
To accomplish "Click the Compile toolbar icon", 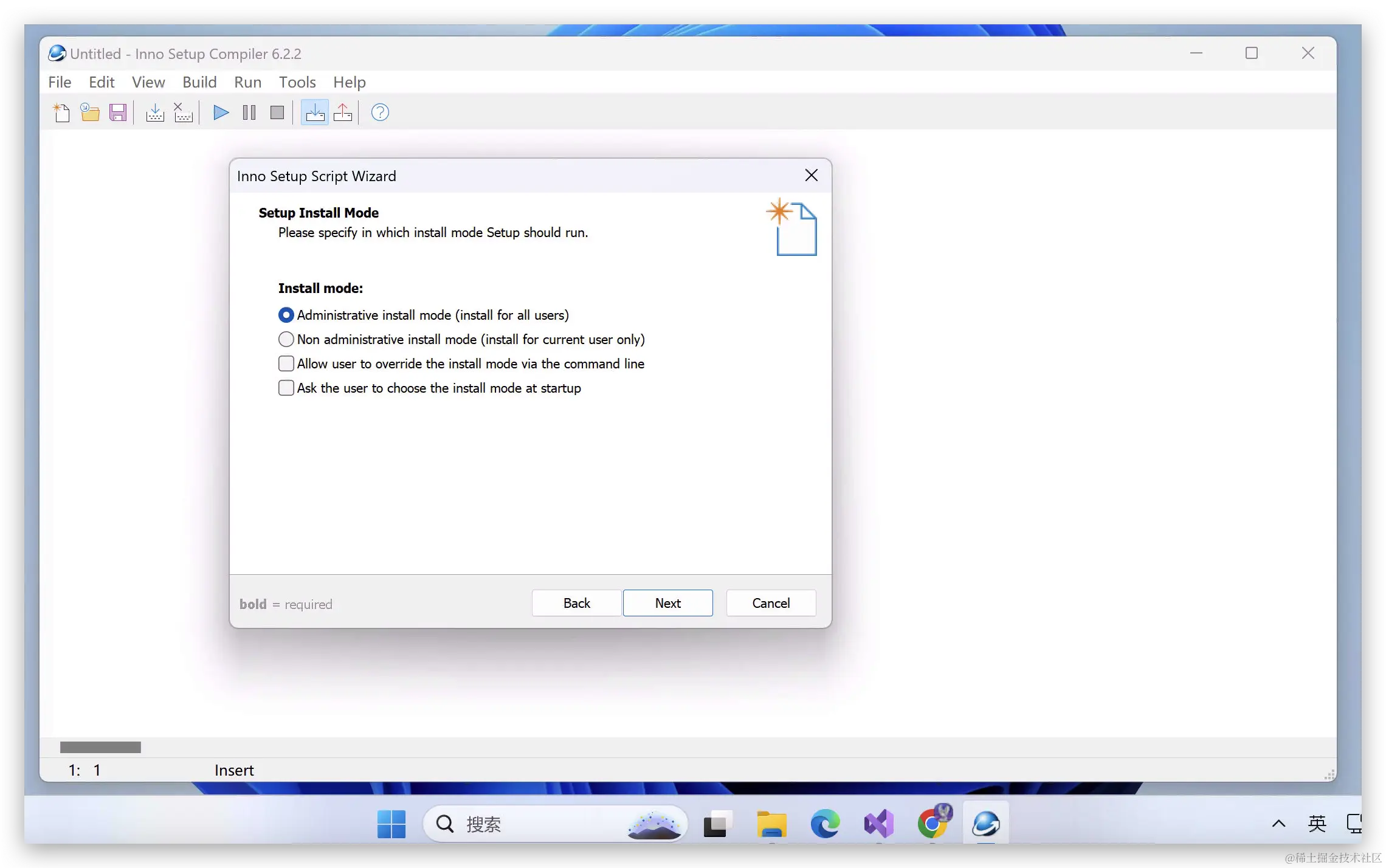I will point(155,112).
